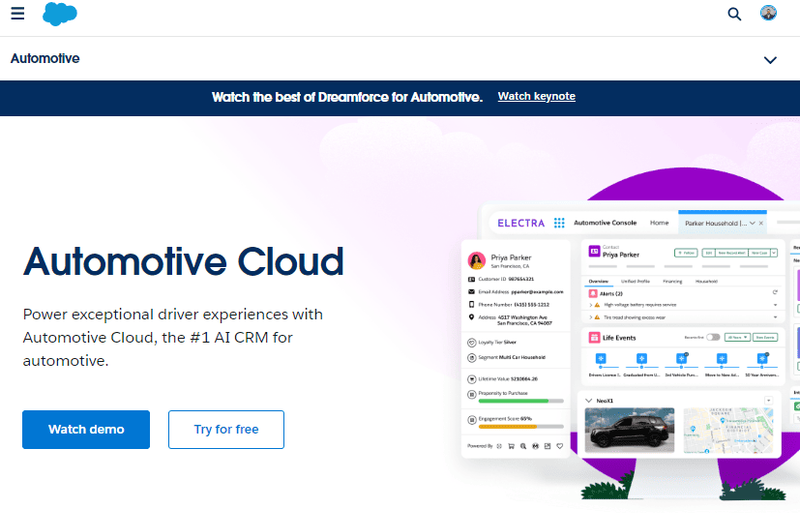Click the Email Address envelope icon
The width and height of the screenshot is (800, 513).
point(471,292)
